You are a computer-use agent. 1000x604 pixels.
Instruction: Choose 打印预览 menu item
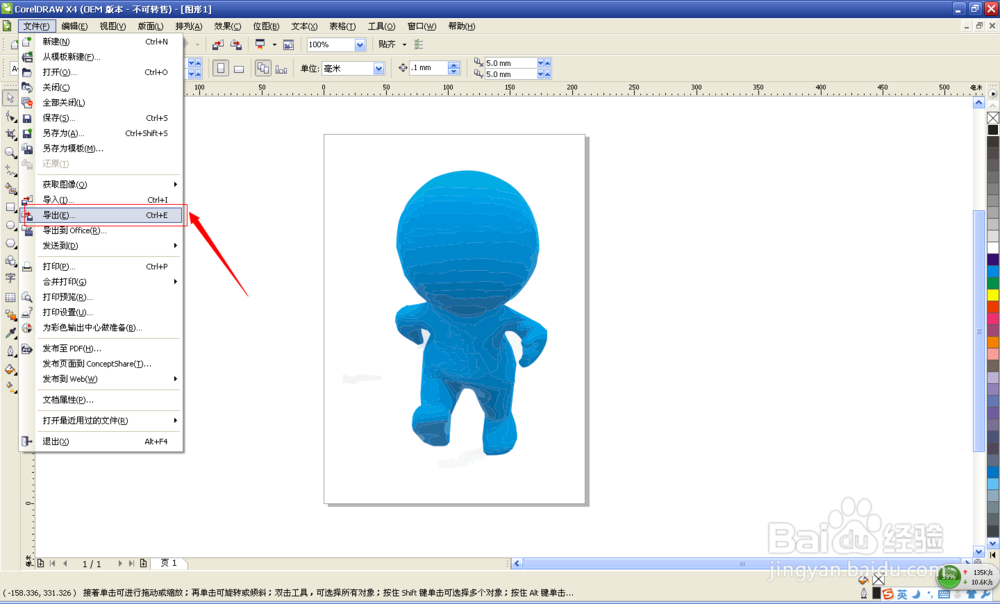point(102,297)
